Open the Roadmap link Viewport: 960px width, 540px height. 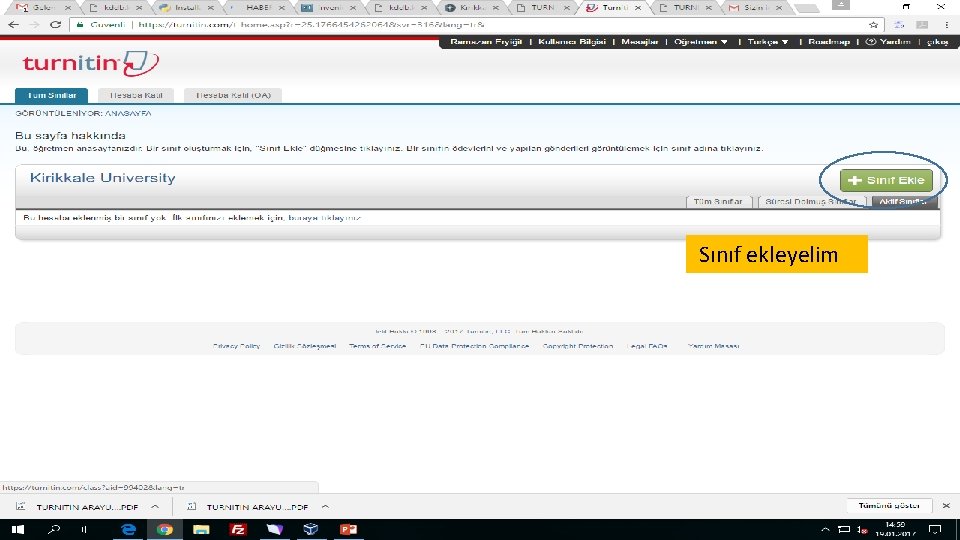[x=829, y=42]
